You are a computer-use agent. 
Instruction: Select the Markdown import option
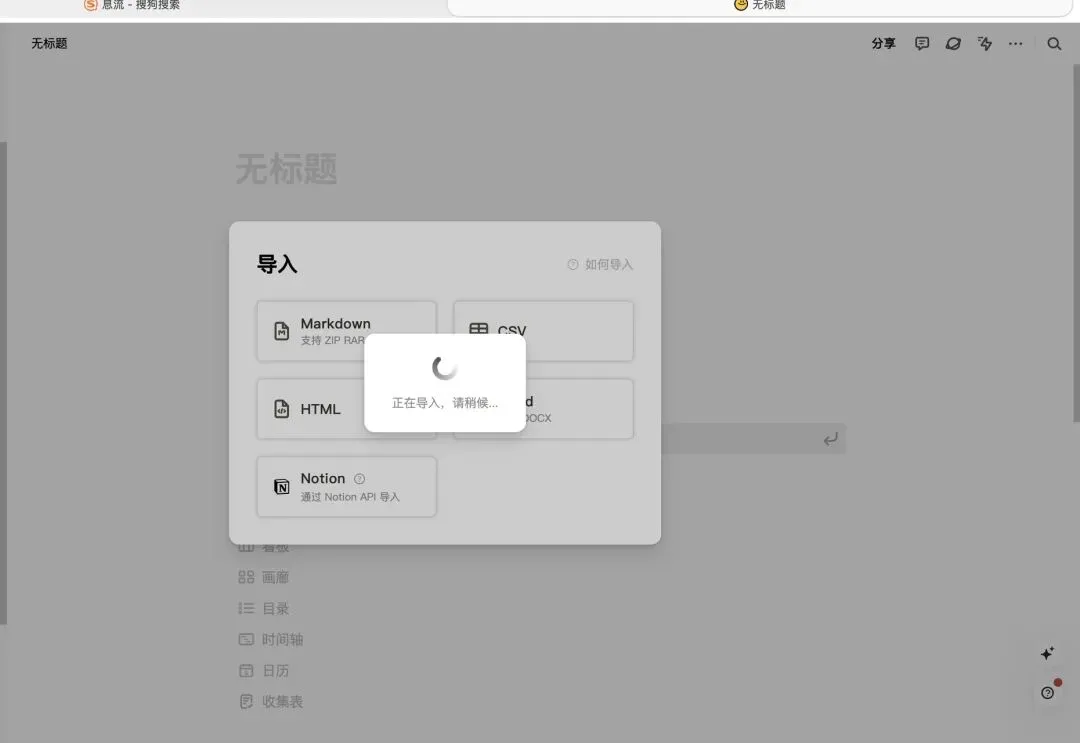point(346,331)
